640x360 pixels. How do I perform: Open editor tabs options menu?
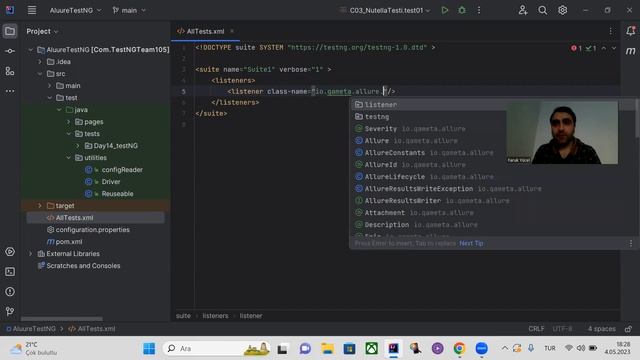(x=611, y=31)
